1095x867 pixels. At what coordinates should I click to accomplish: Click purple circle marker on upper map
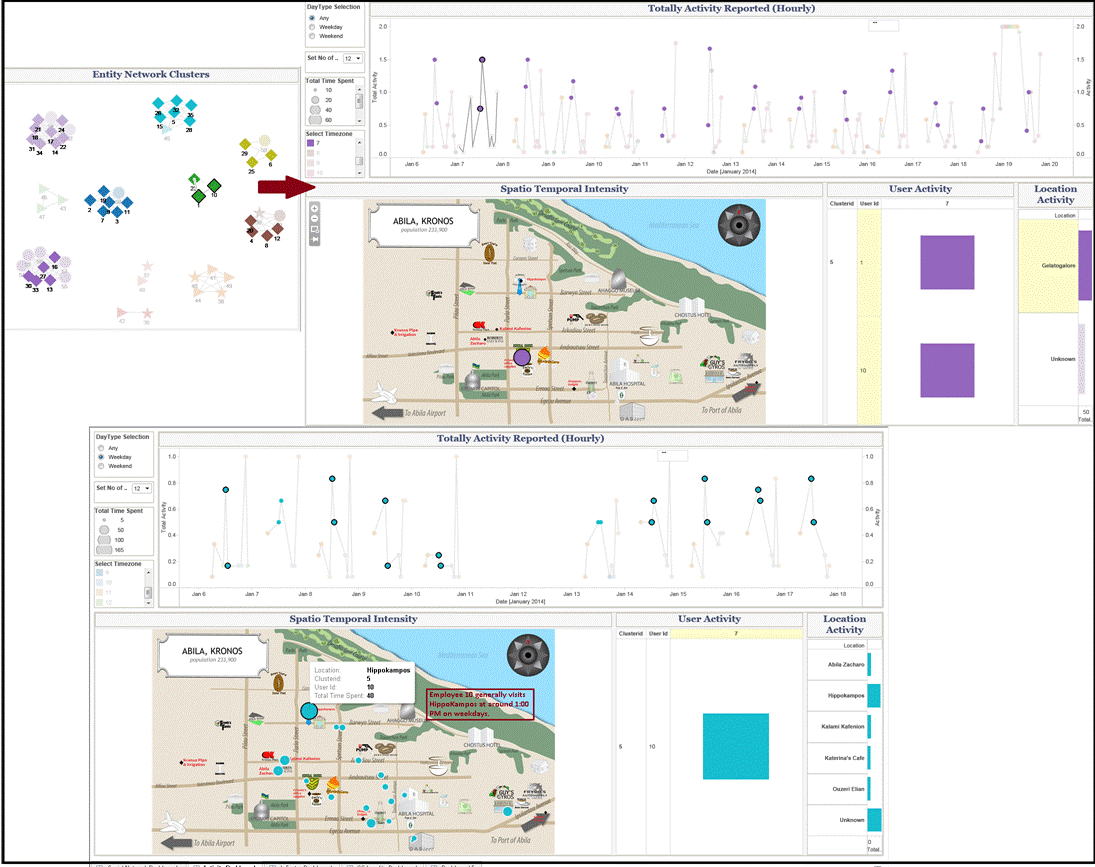pos(522,358)
